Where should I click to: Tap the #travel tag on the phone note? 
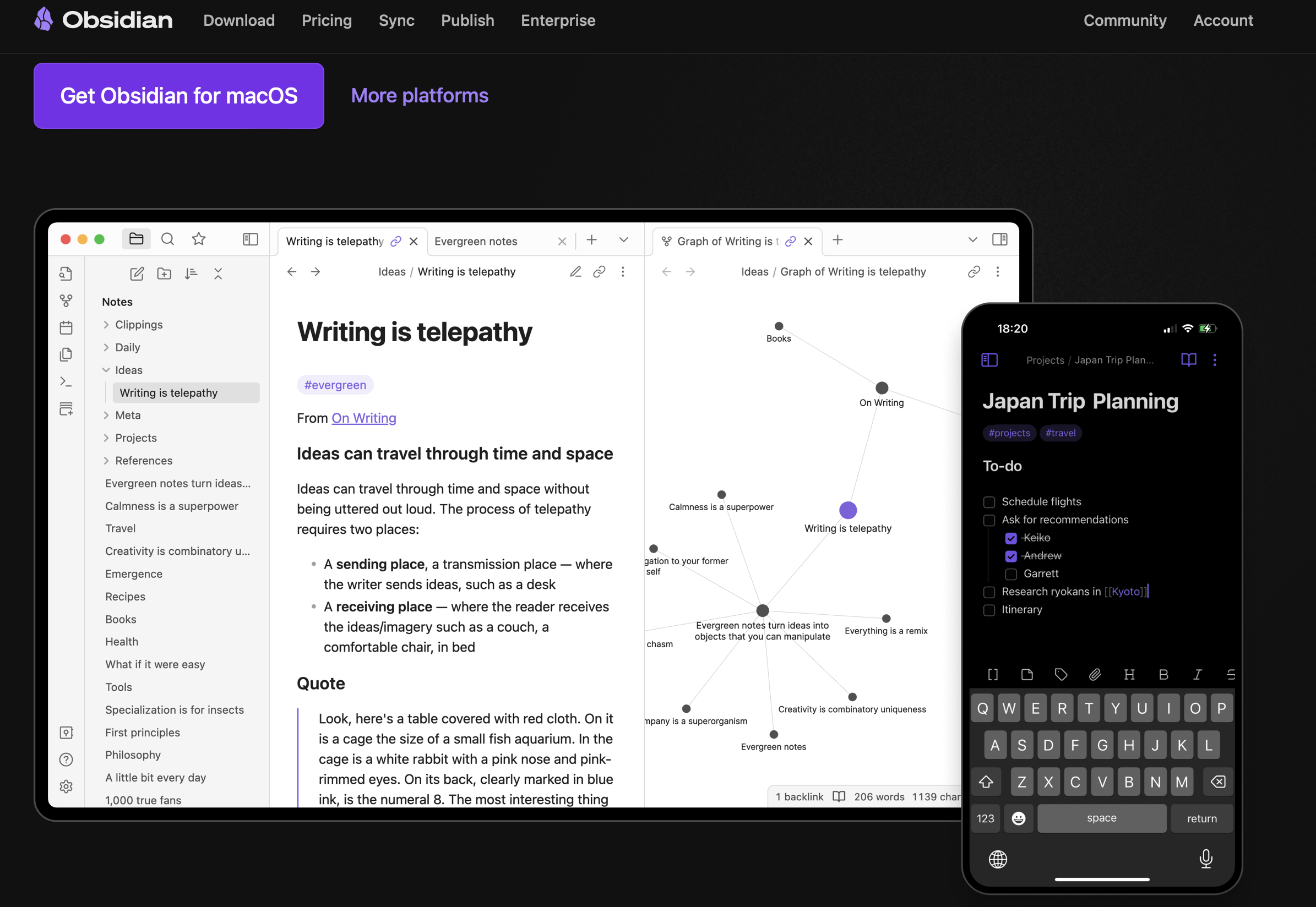pyautogui.click(x=1060, y=433)
